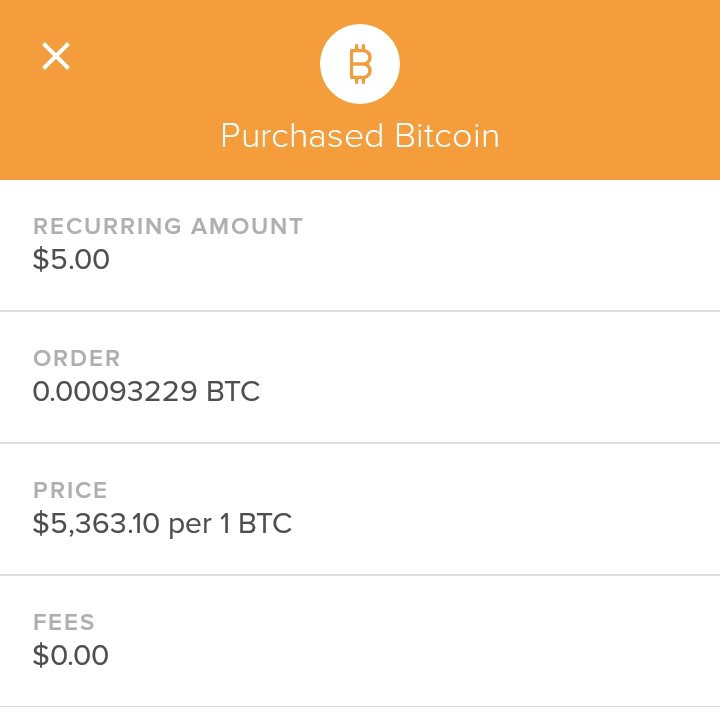
Task: Select the 0.00093229 order amount
Action: [x=115, y=391]
